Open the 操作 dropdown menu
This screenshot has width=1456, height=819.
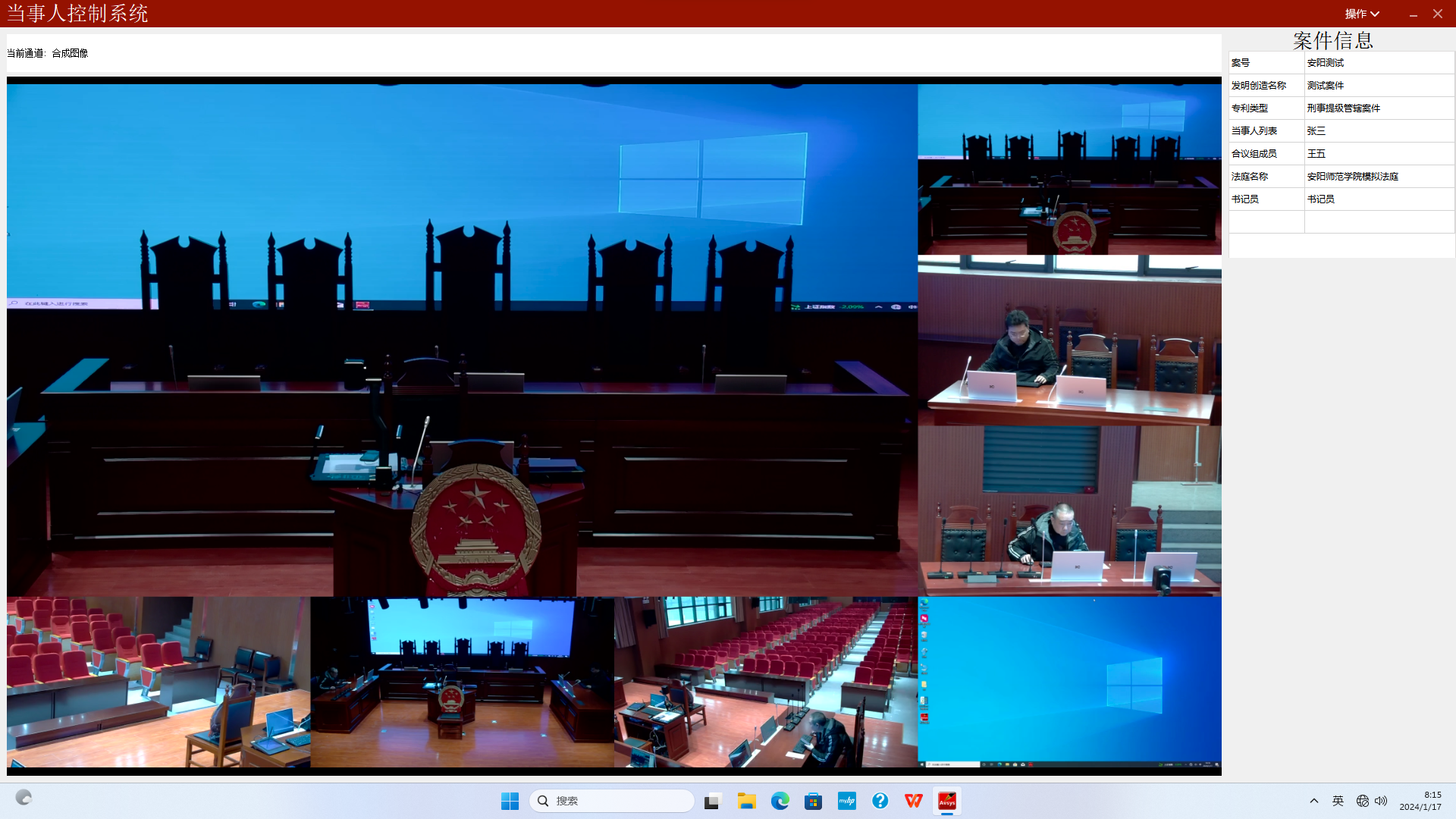pos(1361,14)
